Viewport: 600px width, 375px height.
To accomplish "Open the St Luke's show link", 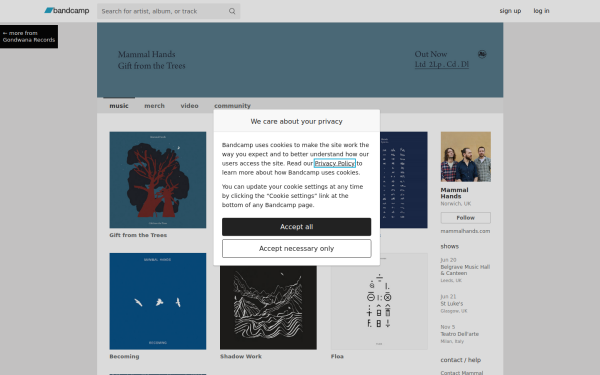I will tap(452, 304).
